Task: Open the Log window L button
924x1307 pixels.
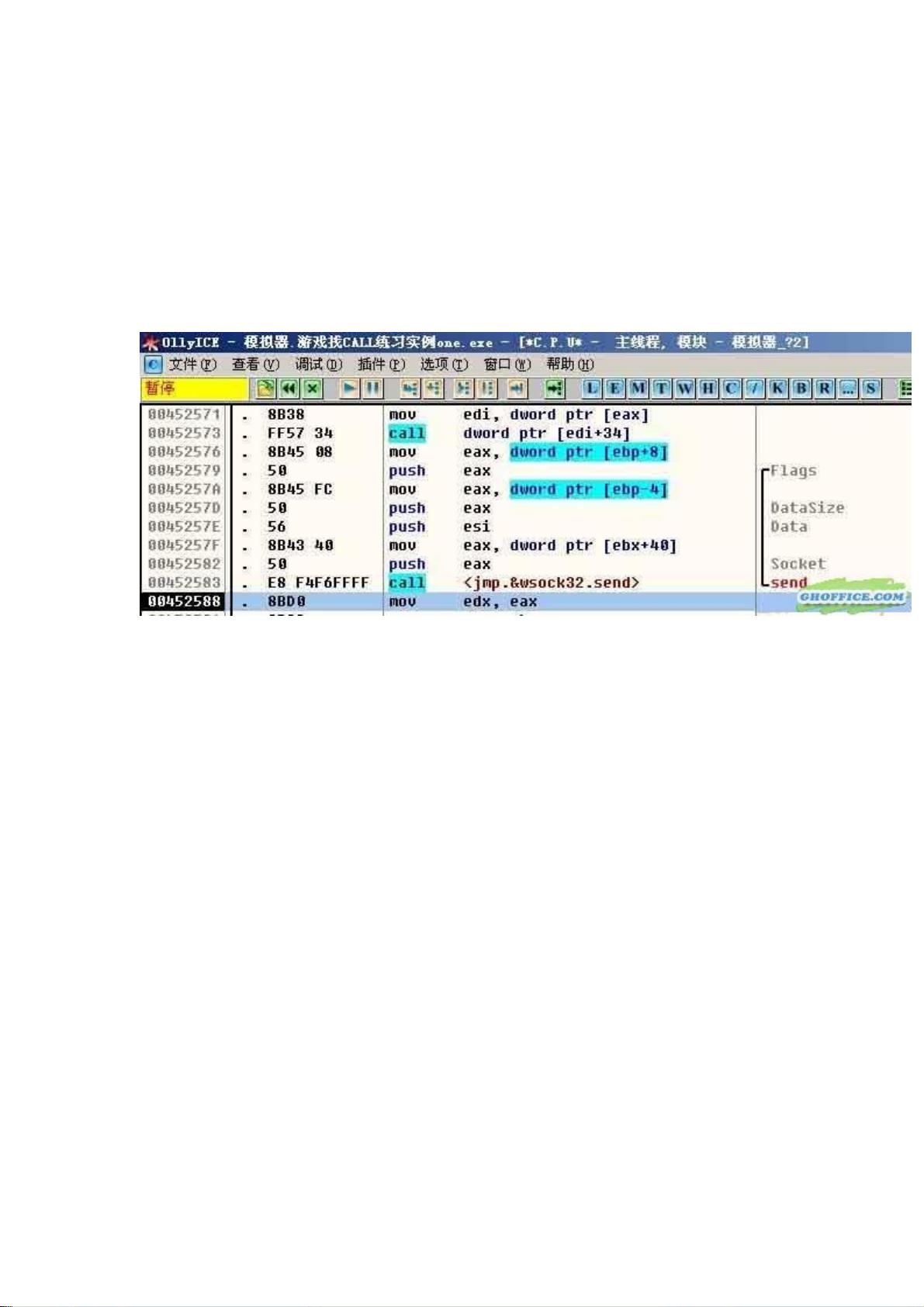Action: pyautogui.click(x=591, y=388)
